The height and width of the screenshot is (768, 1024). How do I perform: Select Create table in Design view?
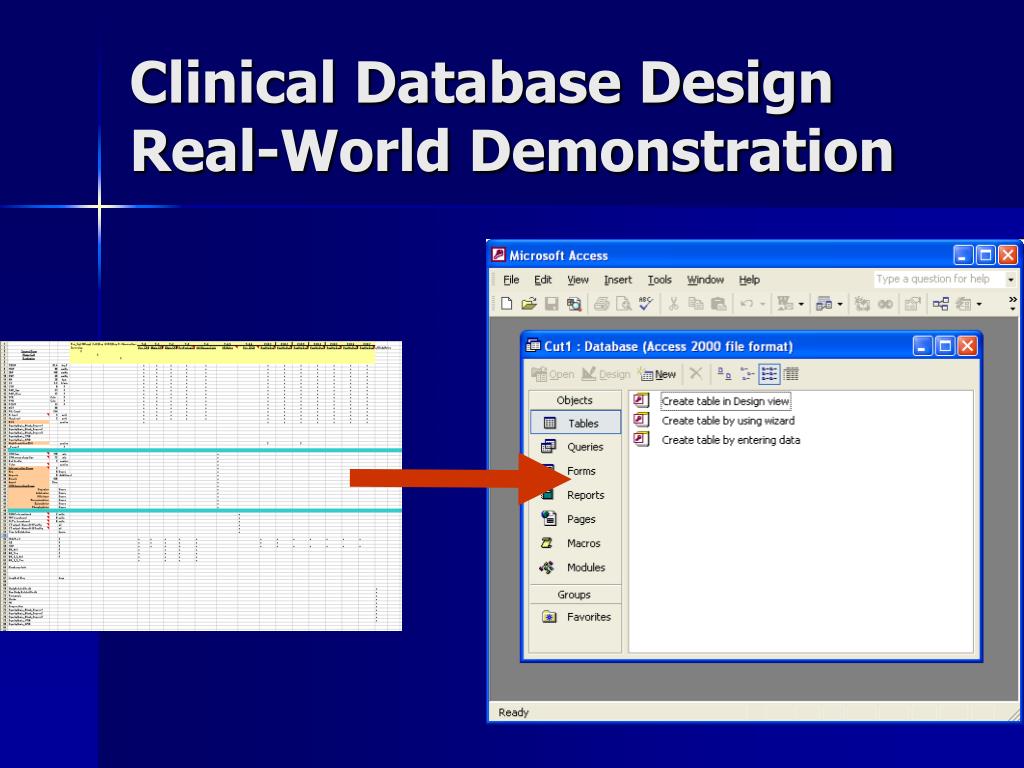(x=725, y=401)
